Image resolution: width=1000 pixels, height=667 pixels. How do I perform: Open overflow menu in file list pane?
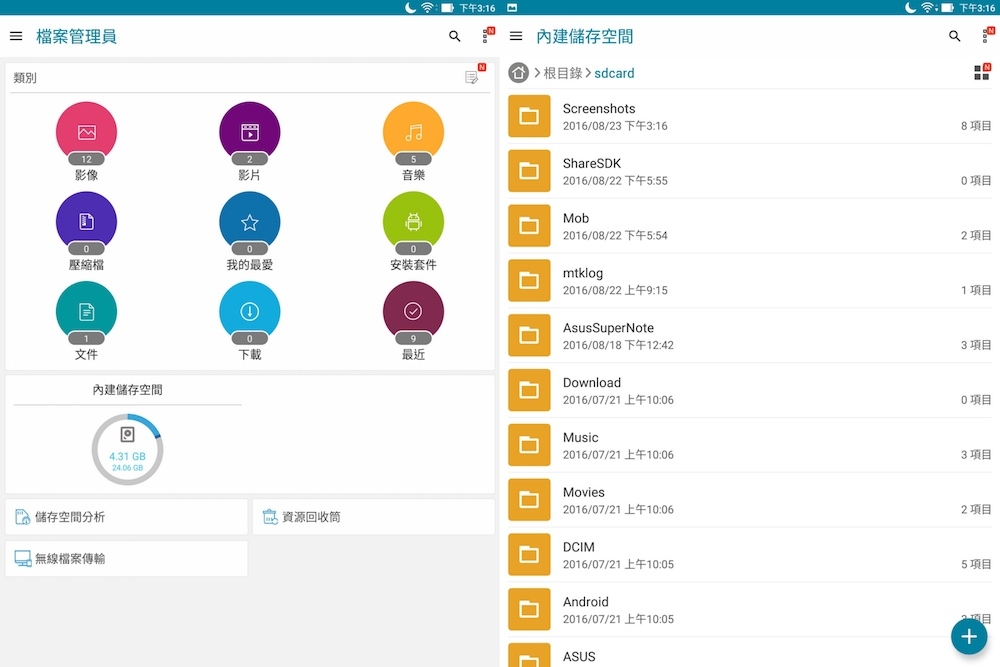(x=985, y=36)
